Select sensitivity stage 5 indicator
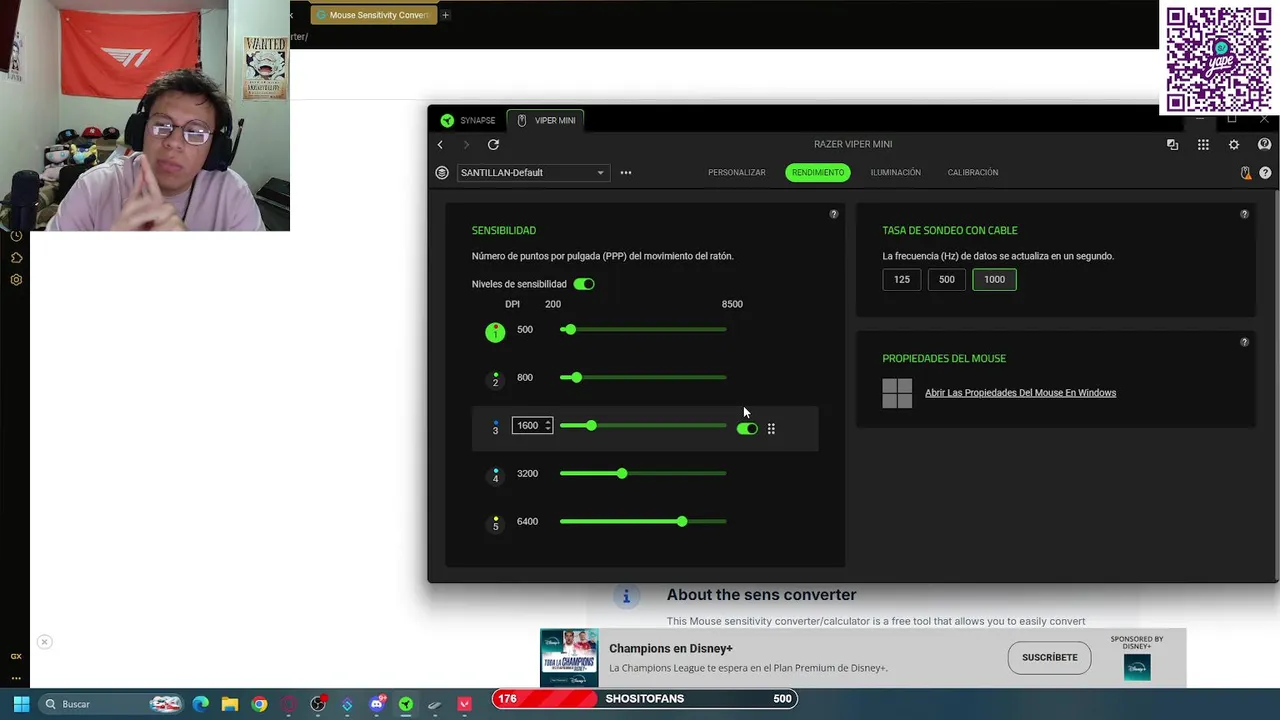The image size is (1280, 720). [x=495, y=524]
